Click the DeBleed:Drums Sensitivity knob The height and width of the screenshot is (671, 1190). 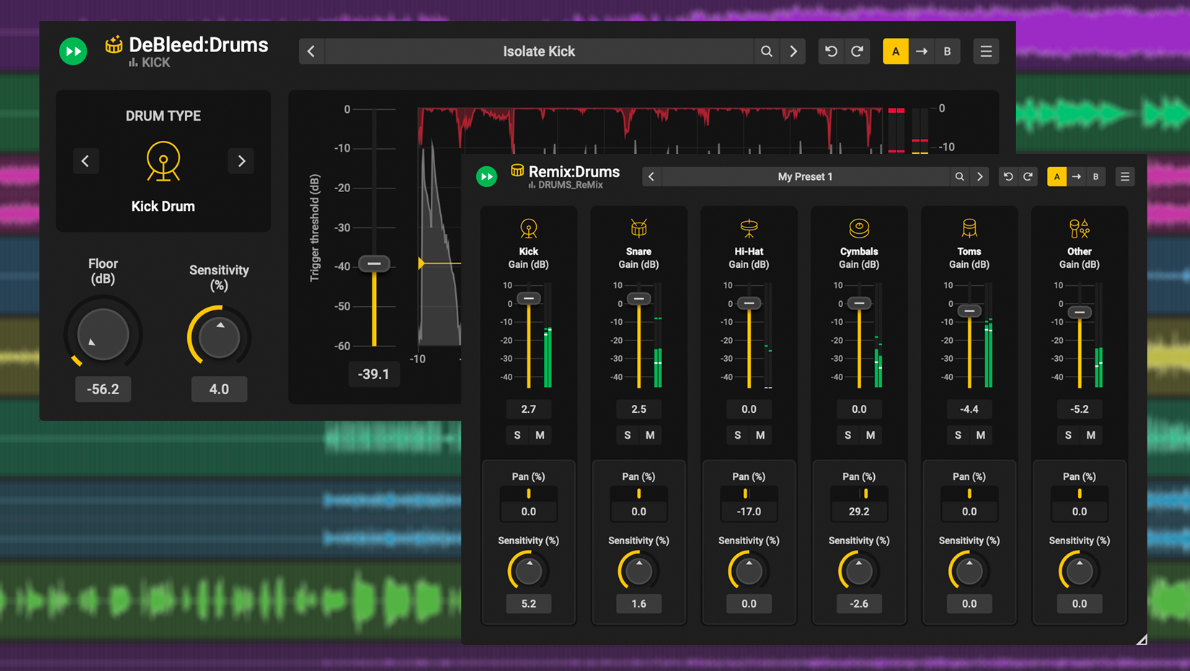tap(219, 336)
